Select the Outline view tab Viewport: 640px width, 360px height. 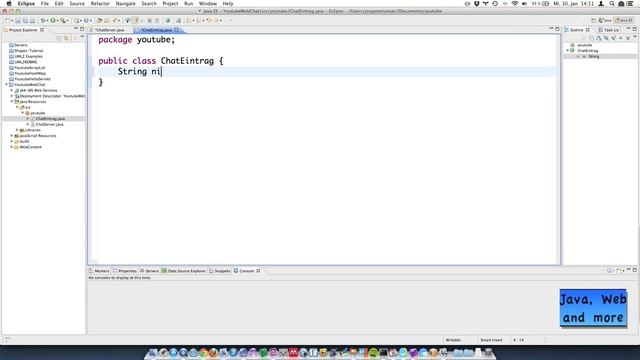click(577, 30)
